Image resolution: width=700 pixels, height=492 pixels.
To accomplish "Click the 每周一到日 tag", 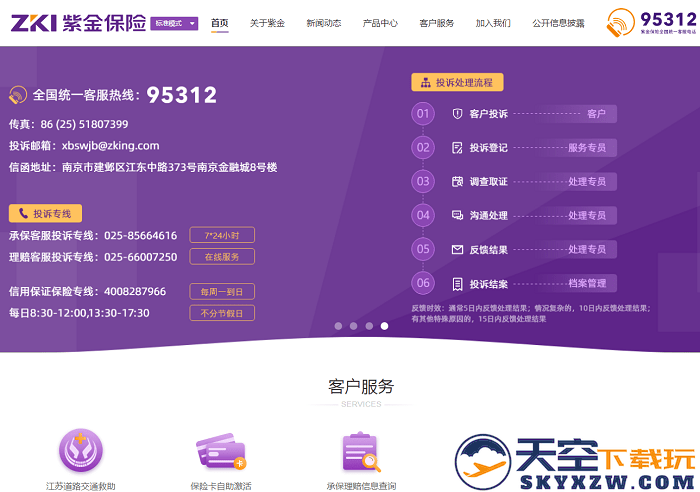I will pos(222,292).
